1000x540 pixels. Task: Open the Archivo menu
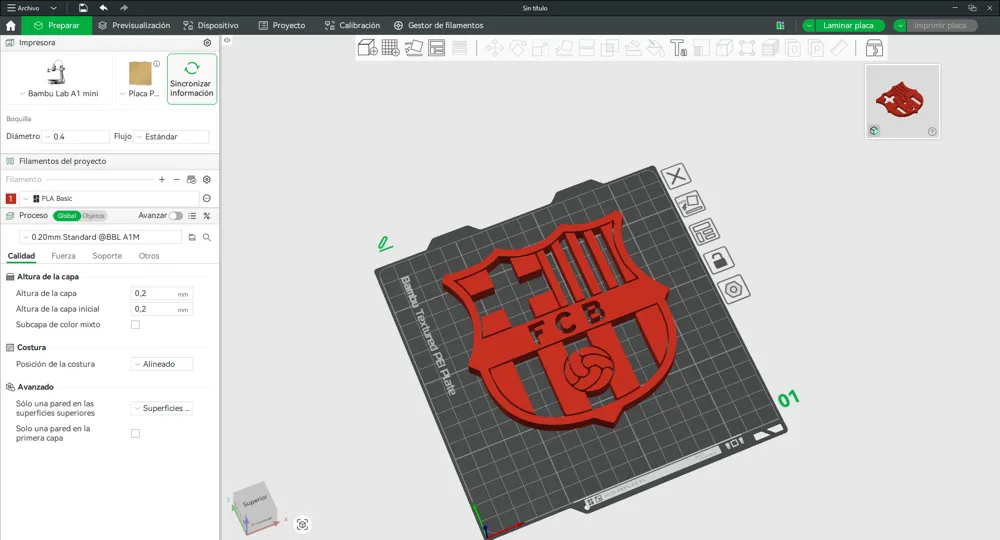click(x=23, y=8)
